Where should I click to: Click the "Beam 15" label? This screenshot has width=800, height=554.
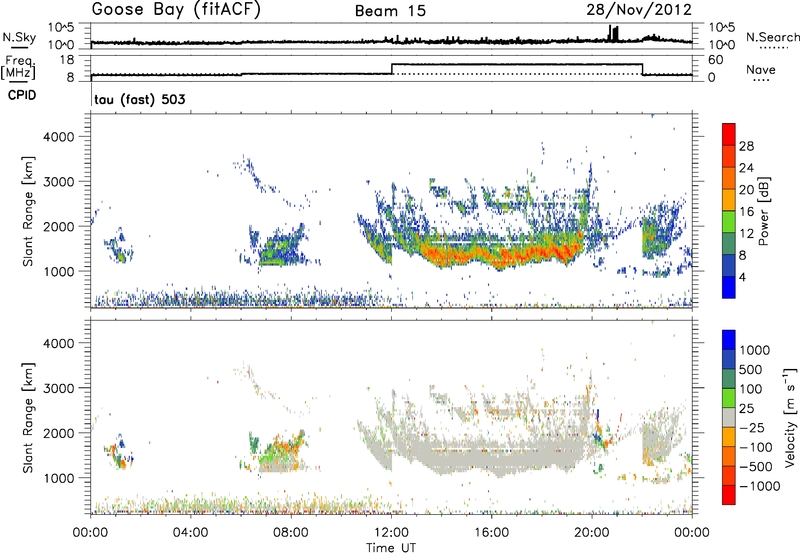tap(390, 11)
